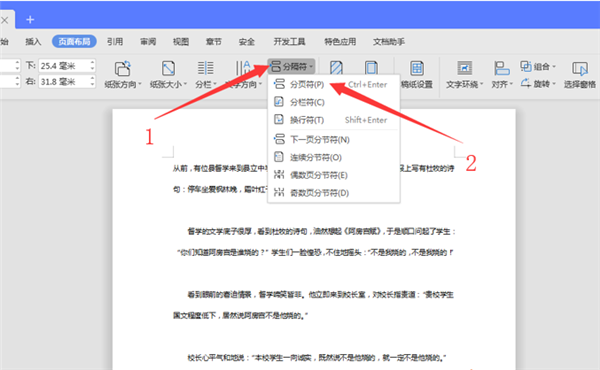Switch to the 插入 tab
This screenshot has width=600, height=370.
(x=33, y=41)
